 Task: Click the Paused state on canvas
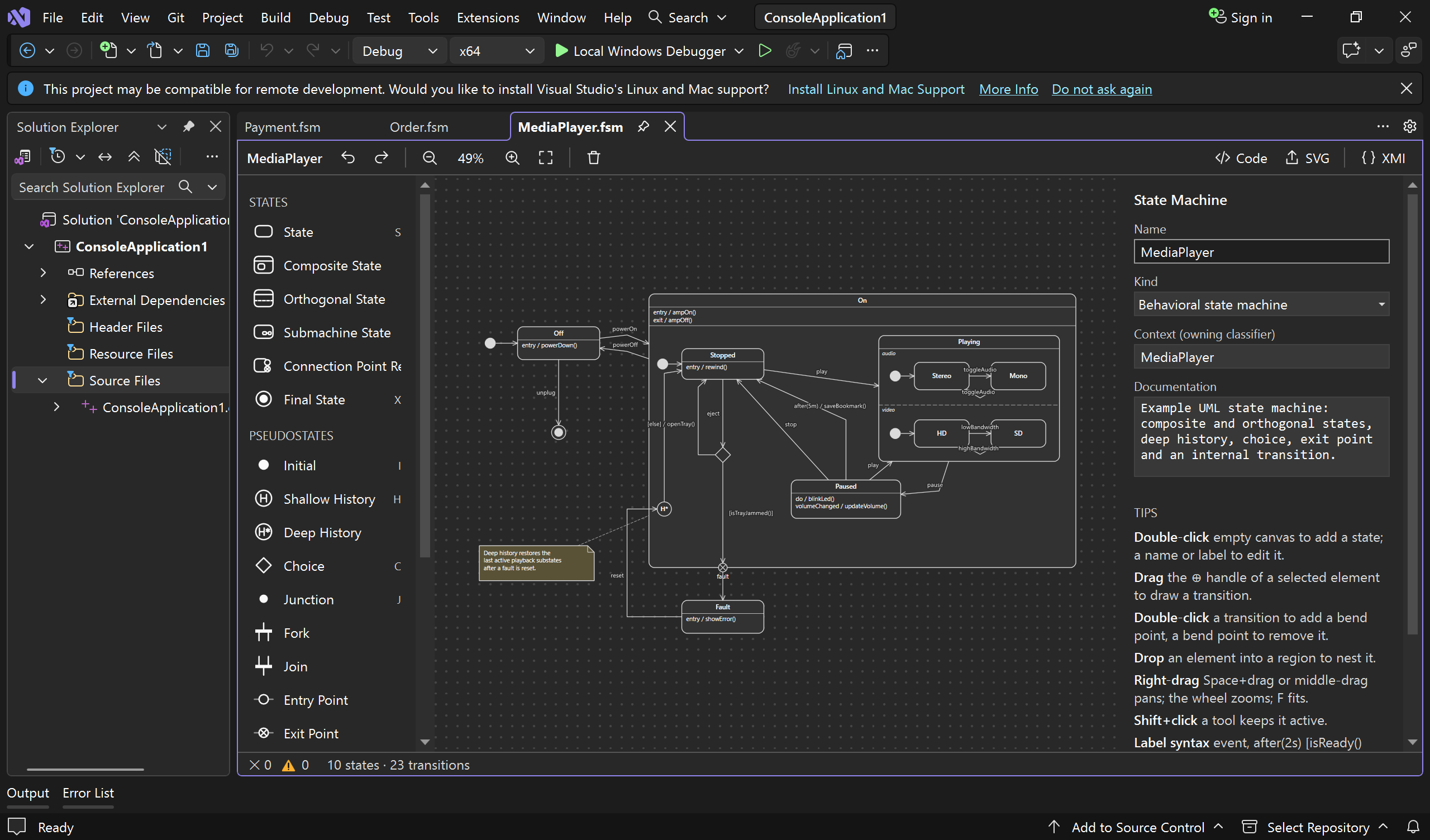coord(845,499)
